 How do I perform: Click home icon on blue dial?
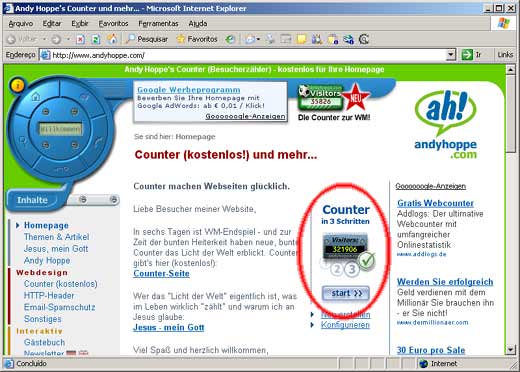36,97
